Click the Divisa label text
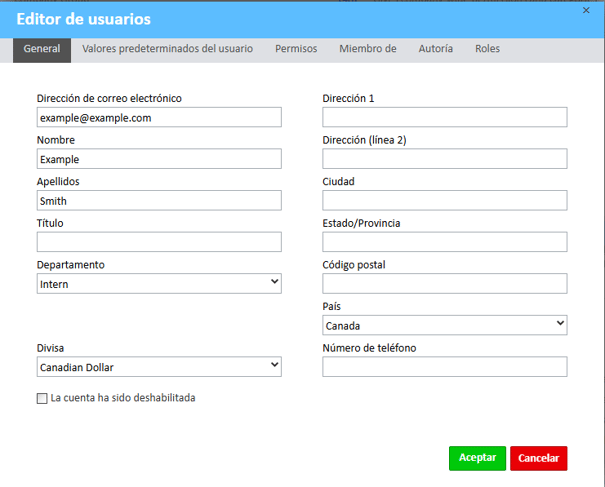The height and width of the screenshot is (487, 605). tap(50, 348)
